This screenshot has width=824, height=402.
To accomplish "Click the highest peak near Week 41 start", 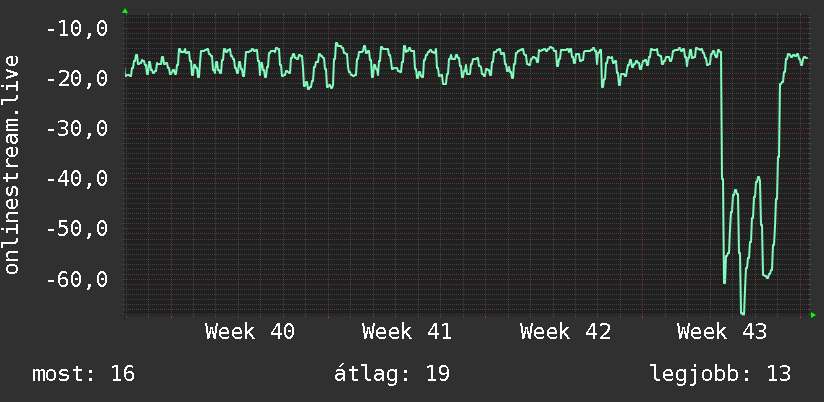I will [337, 45].
